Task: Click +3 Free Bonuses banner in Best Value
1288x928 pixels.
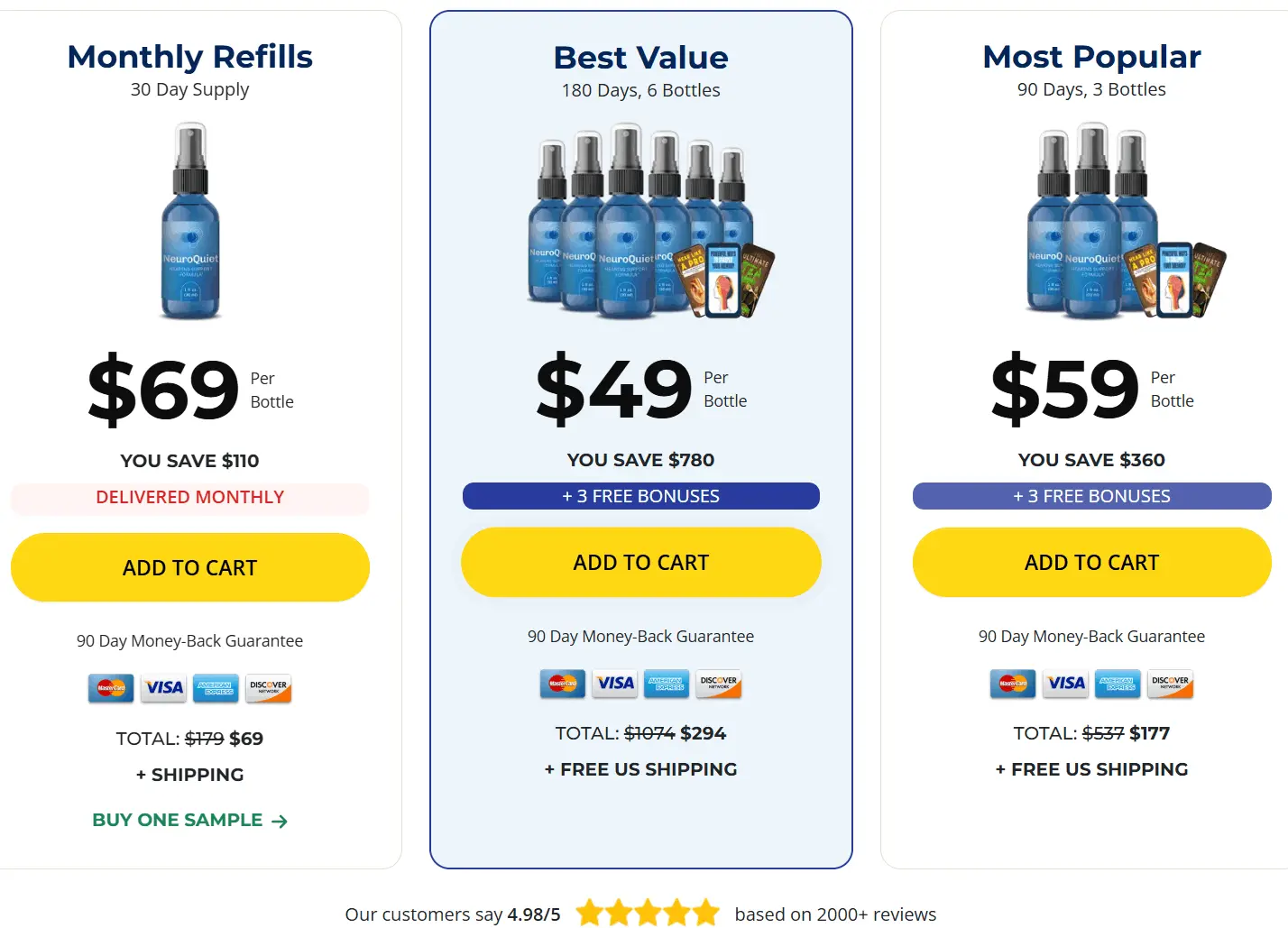Action: click(641, 496)
